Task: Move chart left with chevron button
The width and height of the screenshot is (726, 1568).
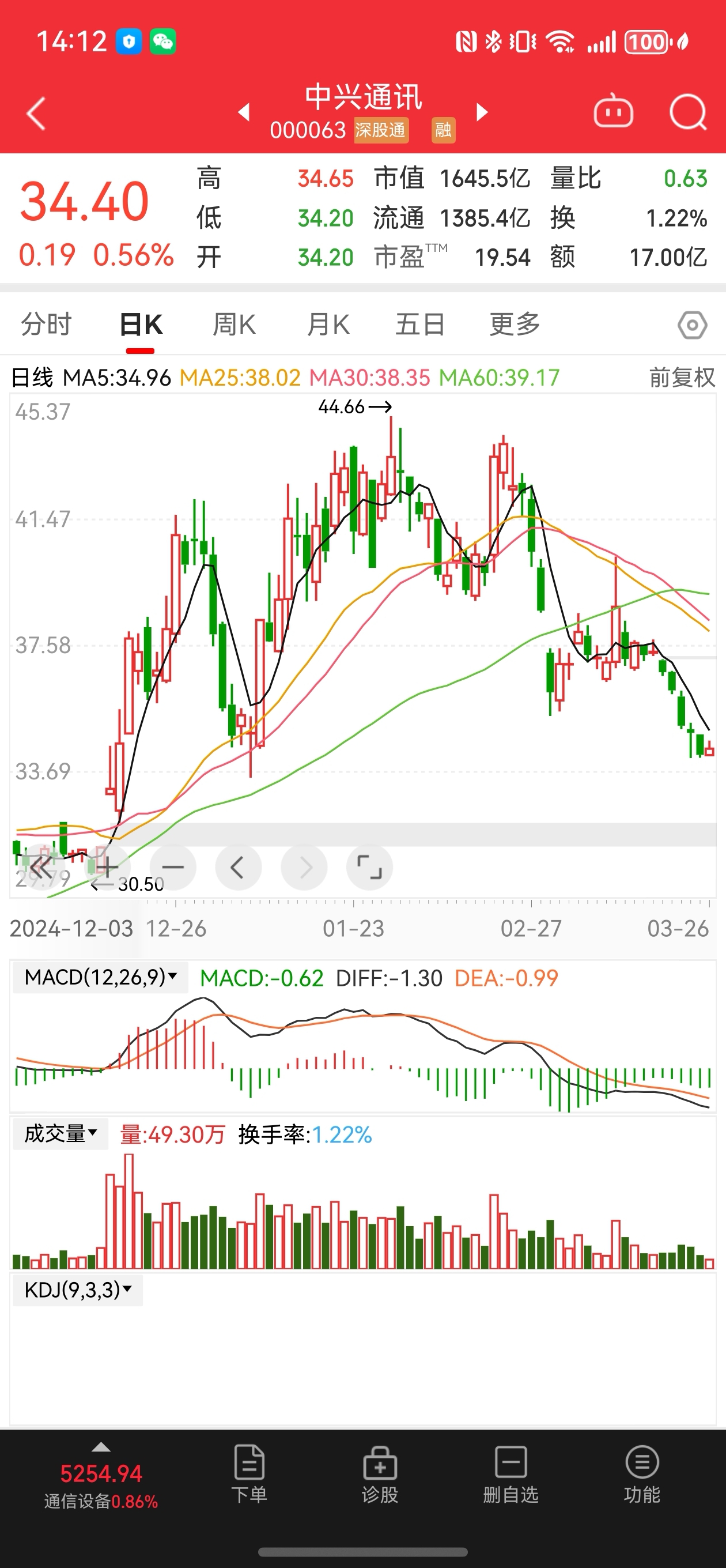Action: click(238, 868)
